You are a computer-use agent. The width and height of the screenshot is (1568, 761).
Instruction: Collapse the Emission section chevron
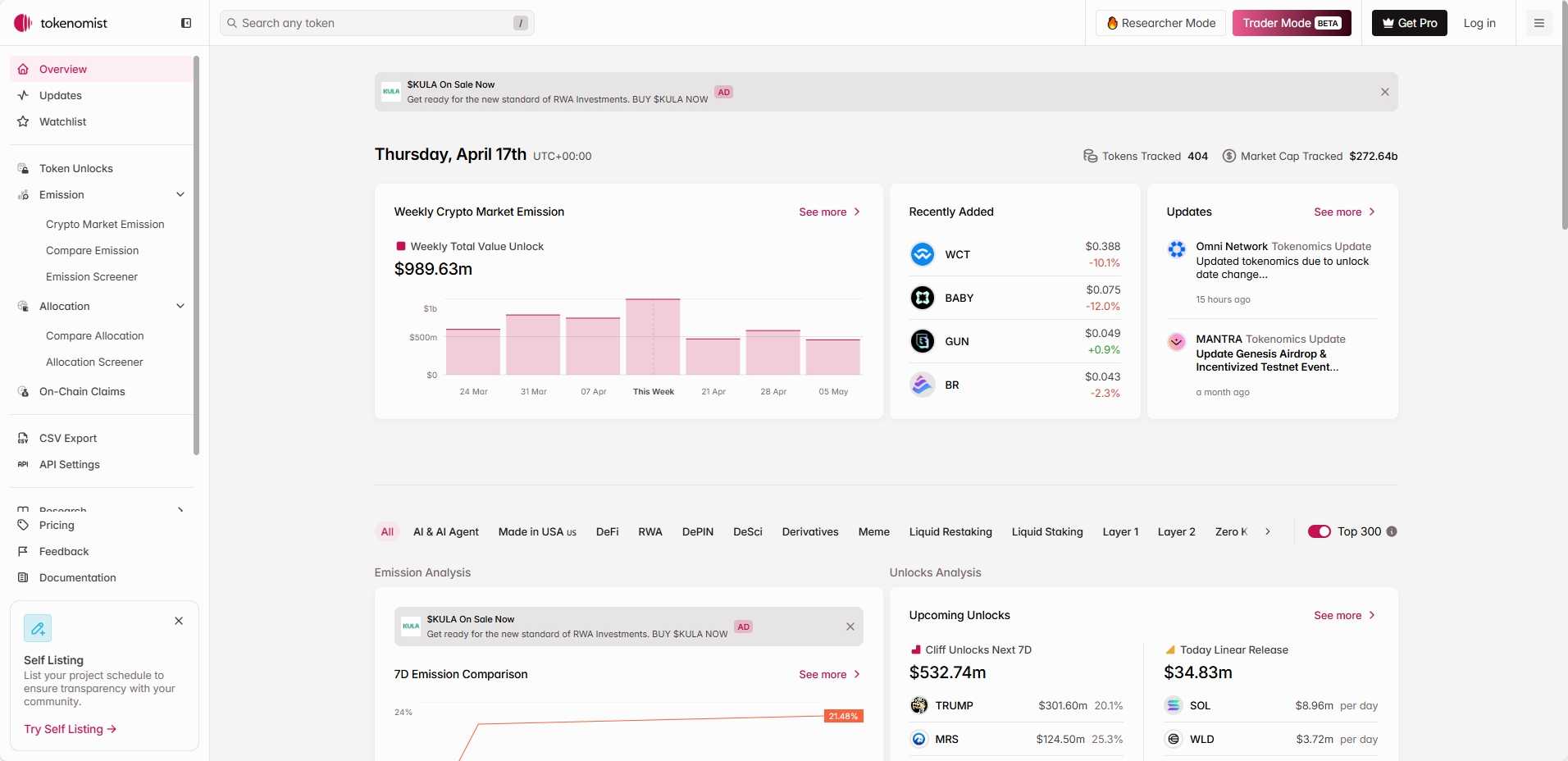tap(180, 194)
